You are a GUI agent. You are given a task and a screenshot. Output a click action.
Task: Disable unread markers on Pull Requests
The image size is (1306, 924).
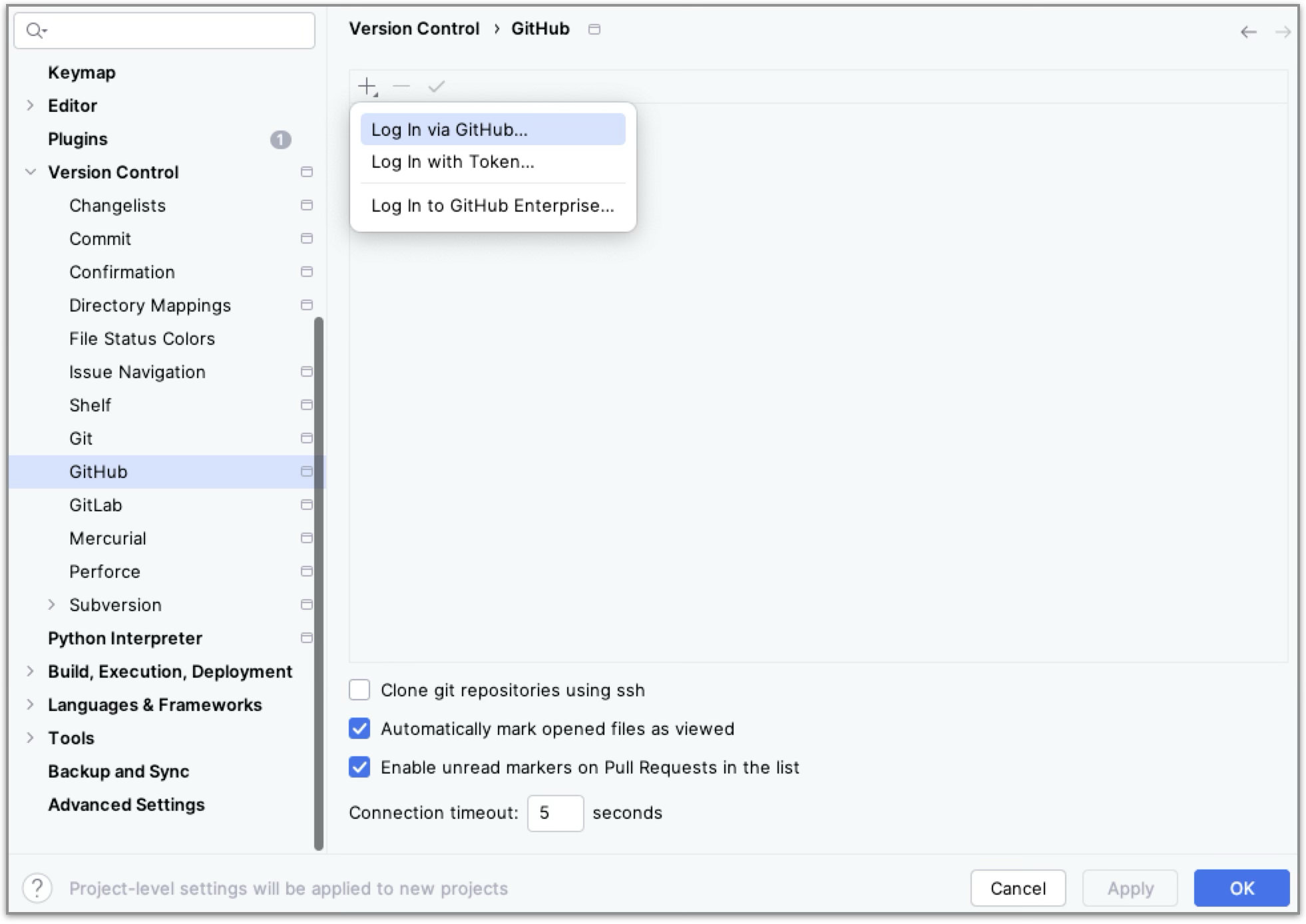click(359, 767)
